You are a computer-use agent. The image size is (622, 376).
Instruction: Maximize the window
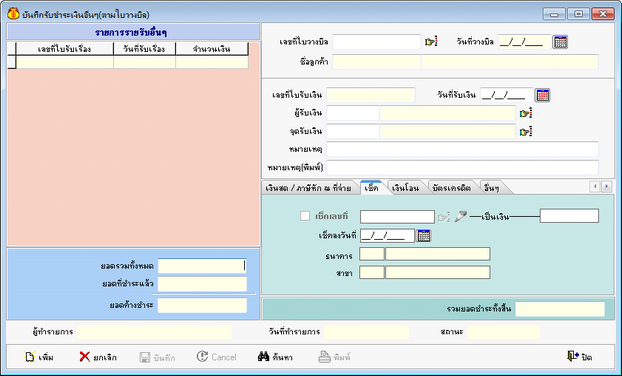578,14
